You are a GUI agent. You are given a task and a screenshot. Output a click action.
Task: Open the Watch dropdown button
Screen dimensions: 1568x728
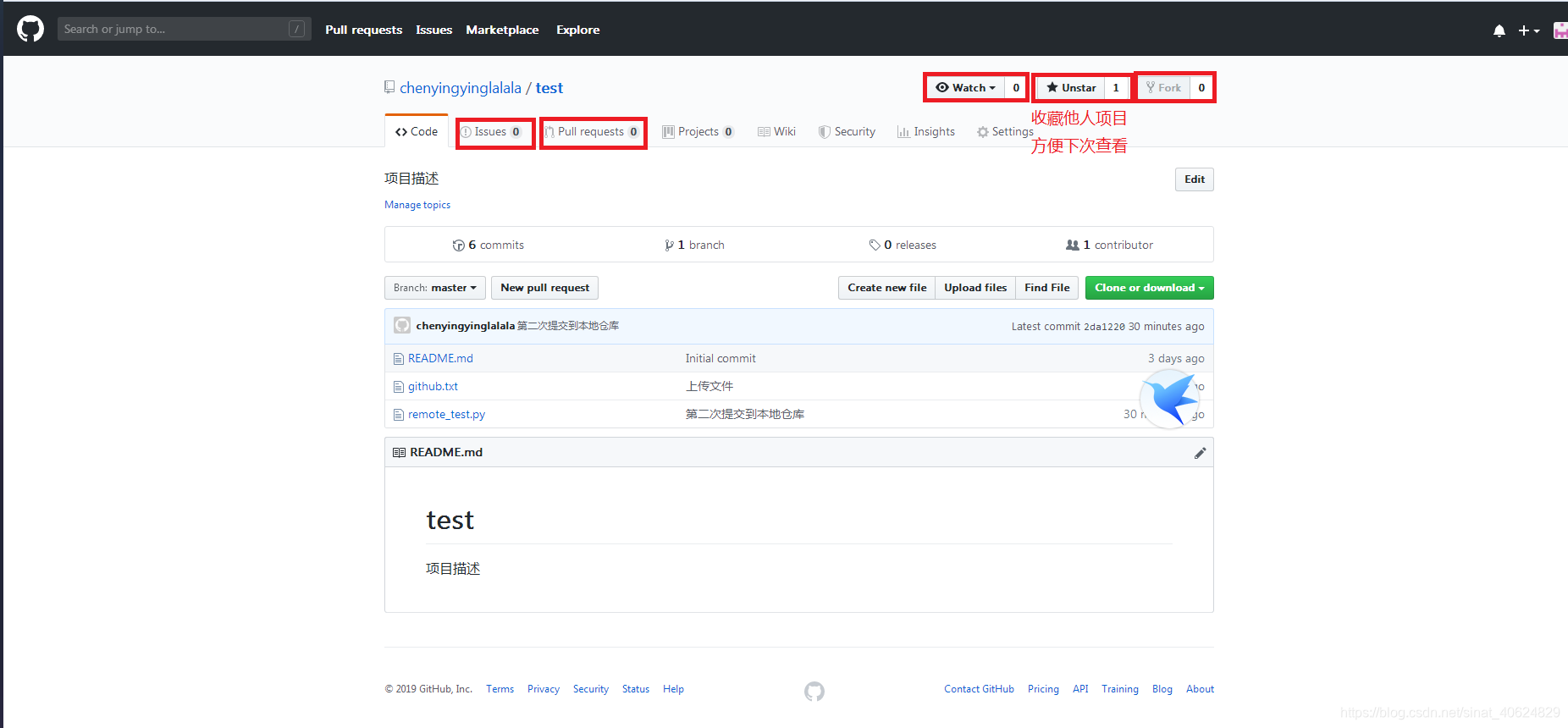click(x=965, y=87)
